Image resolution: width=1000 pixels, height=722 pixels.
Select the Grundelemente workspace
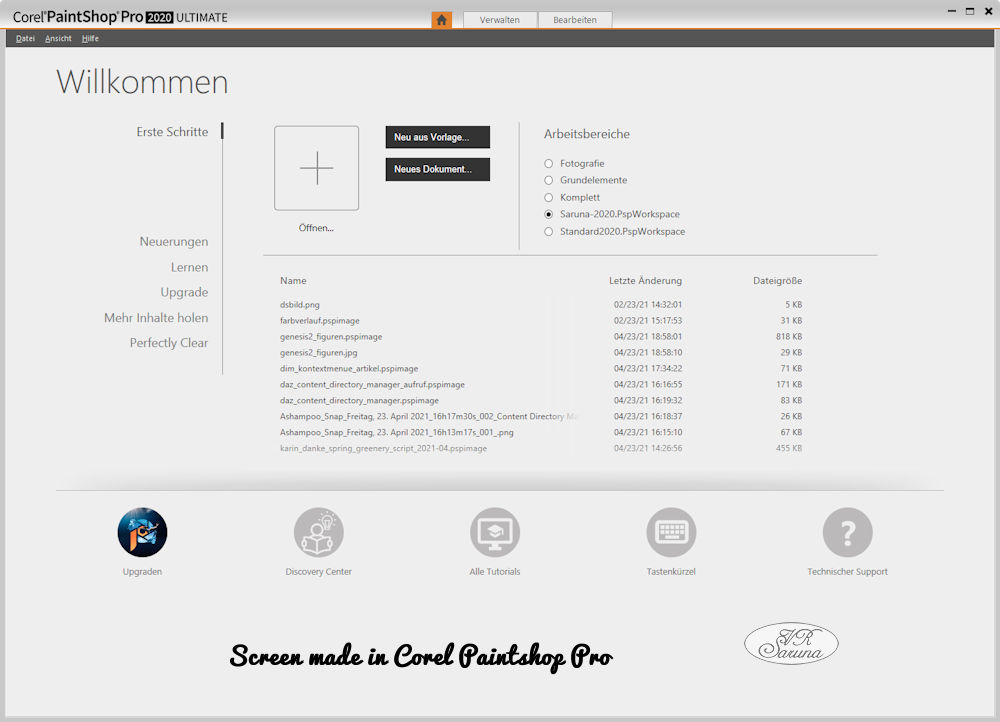548,180
